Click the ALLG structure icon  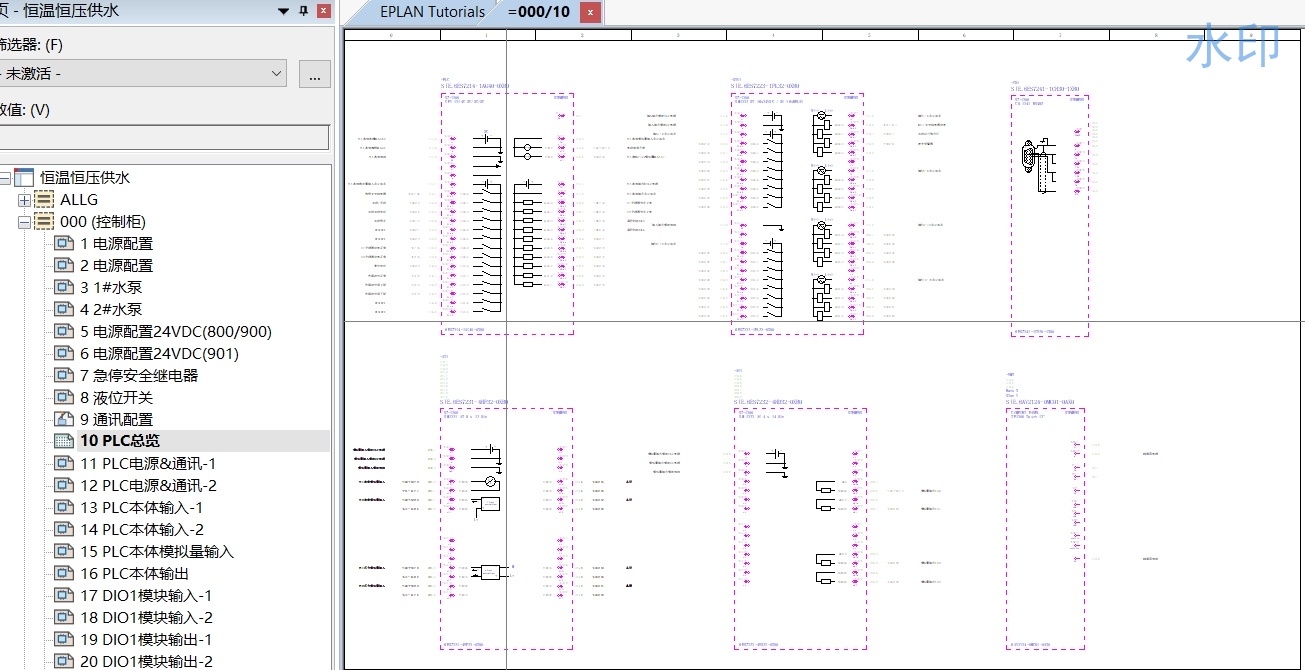point(45,199)
